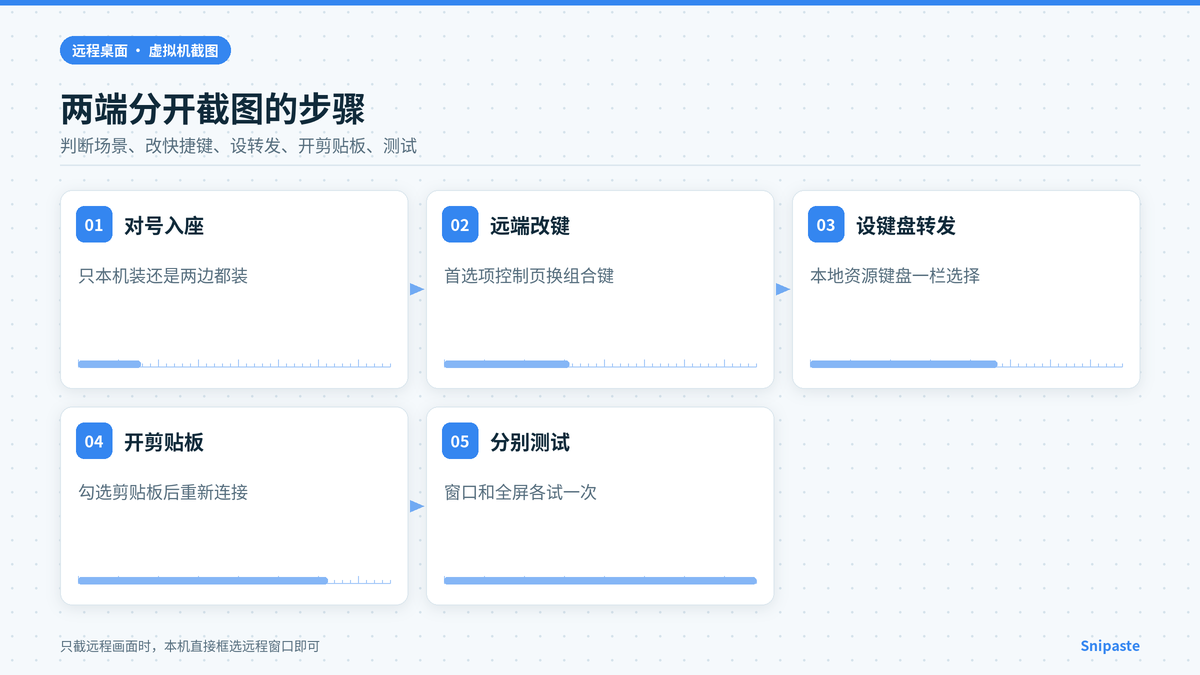
Task: Click the text 本地资源键盘一栏选择
Action: coord(895,275)
